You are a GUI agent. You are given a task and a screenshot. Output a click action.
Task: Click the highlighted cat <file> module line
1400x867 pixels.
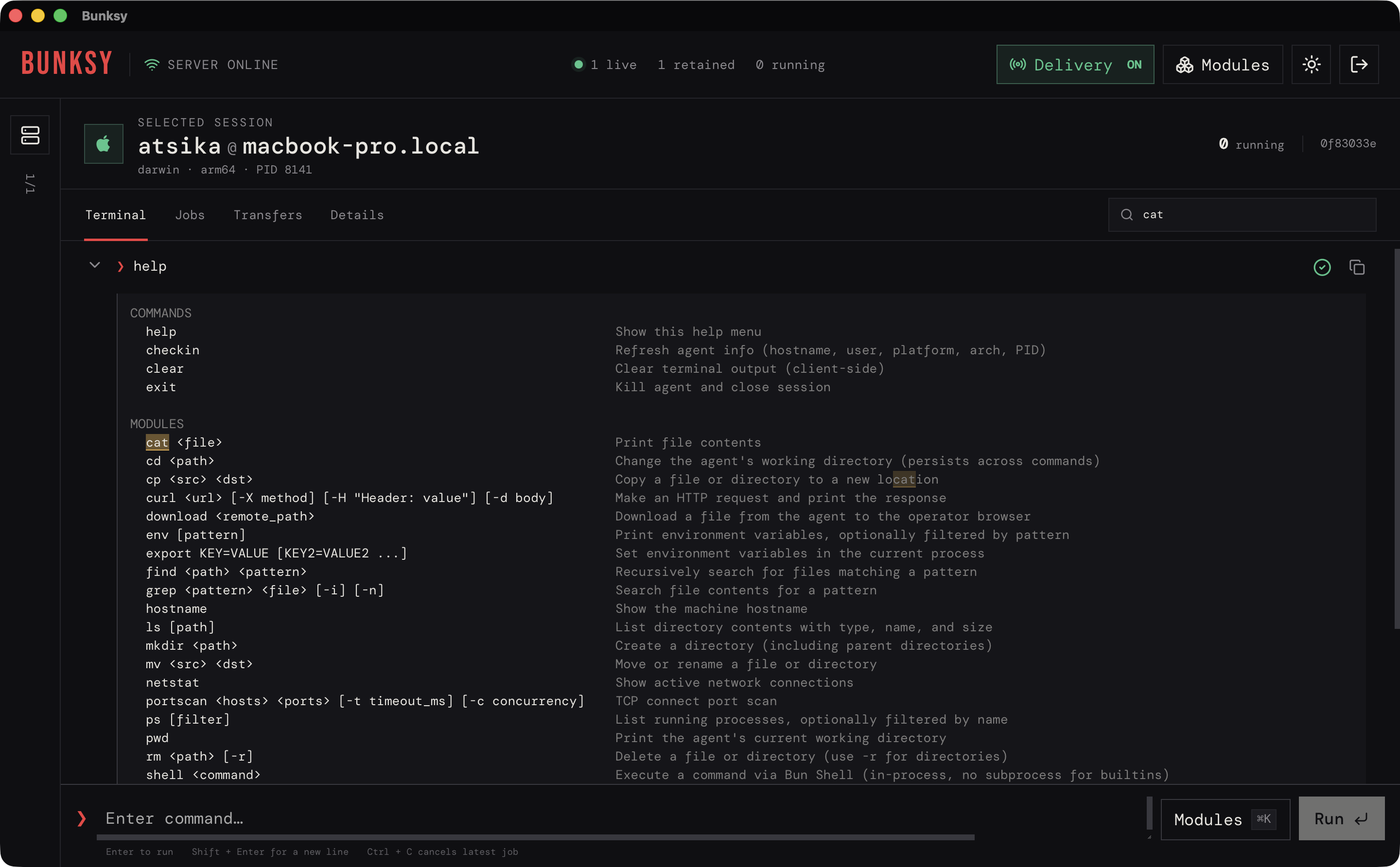[x=184, y=442]
